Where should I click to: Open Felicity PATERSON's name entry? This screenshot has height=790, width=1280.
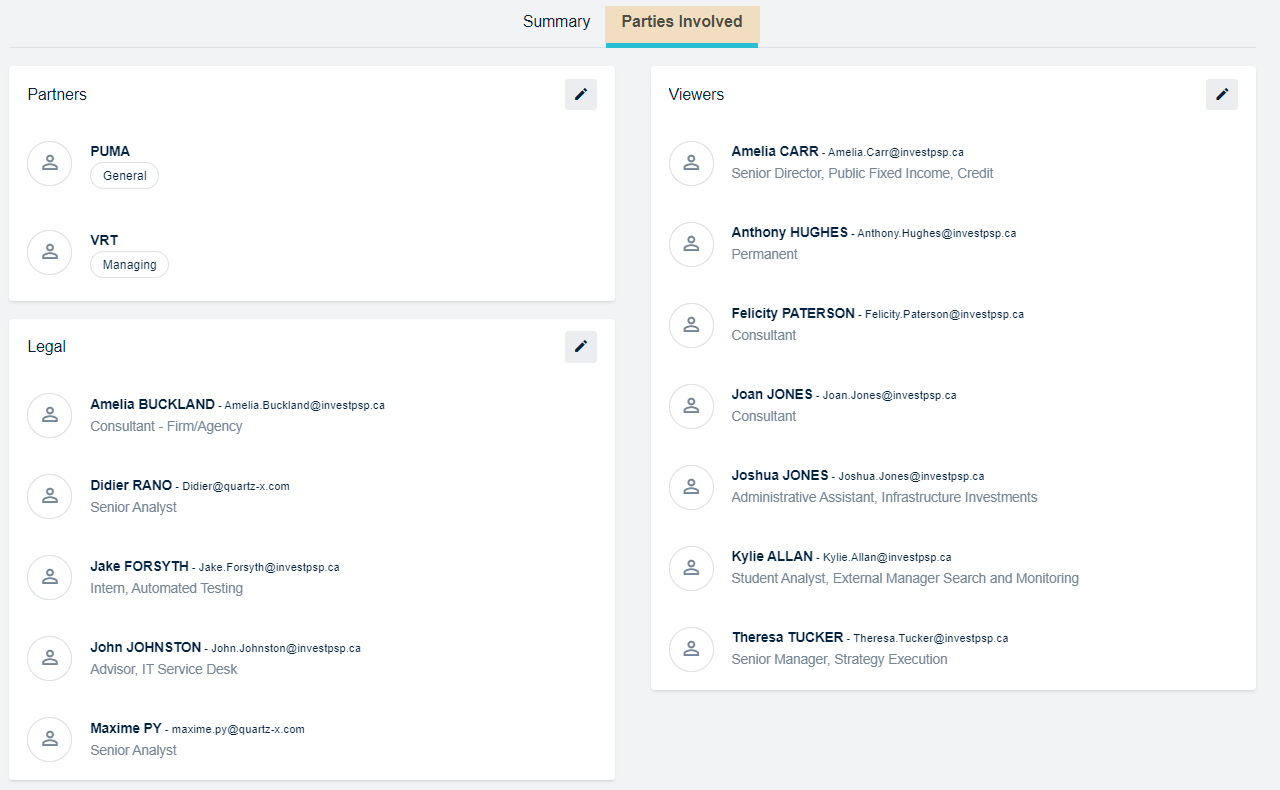point(792,313)
